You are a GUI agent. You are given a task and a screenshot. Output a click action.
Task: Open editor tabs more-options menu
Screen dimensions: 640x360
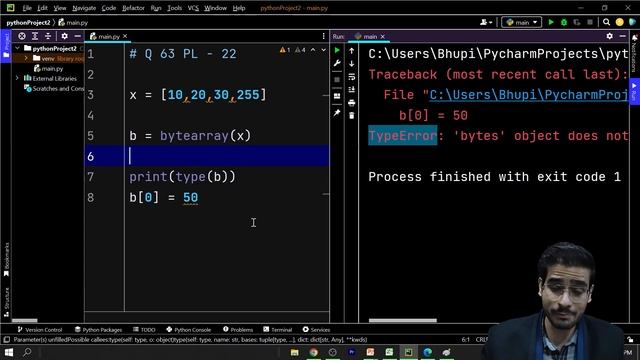click(323, 36)
